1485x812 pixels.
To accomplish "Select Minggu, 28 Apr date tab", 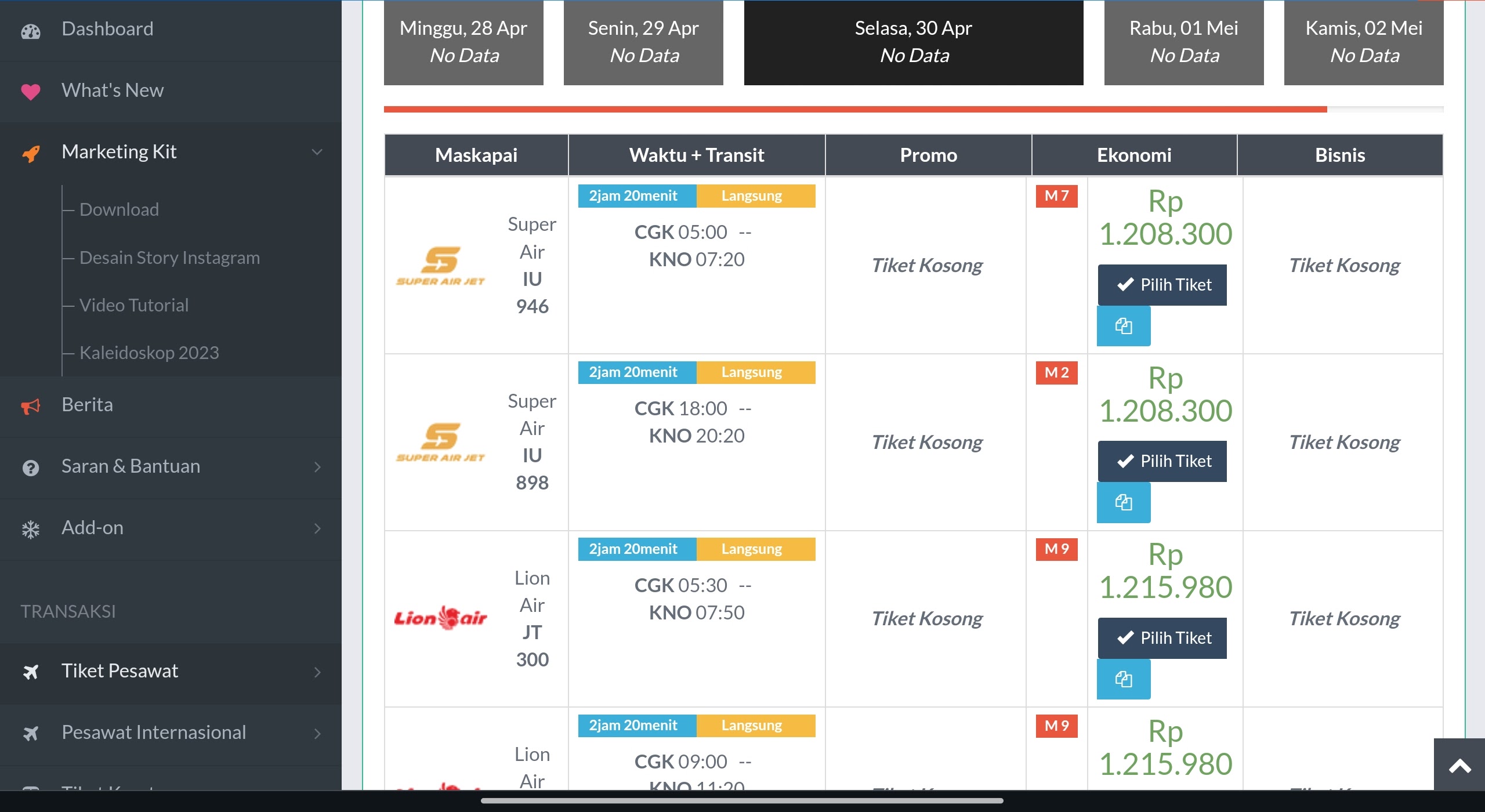I will click(x=463, y=42).
